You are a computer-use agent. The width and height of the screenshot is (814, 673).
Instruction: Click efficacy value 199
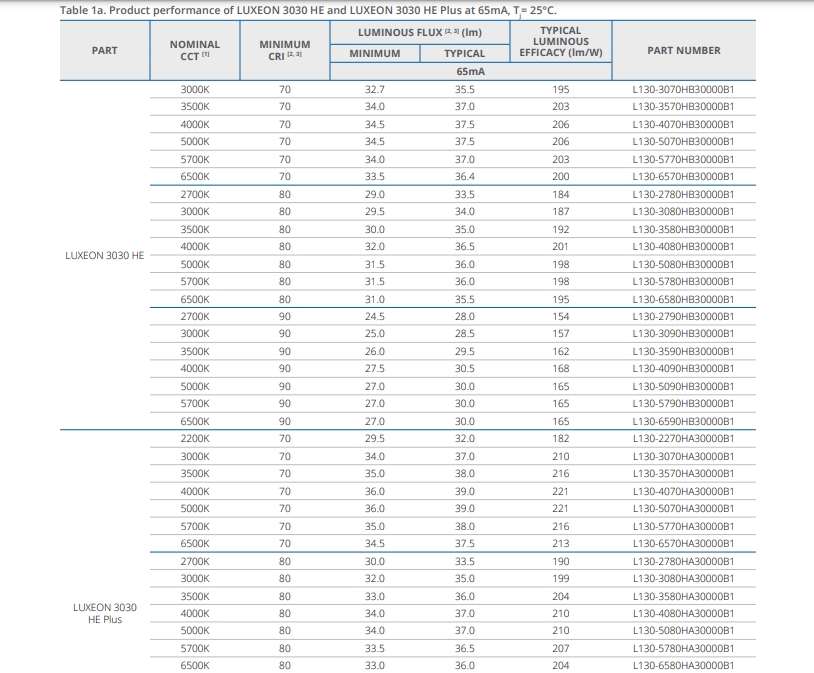[561, 578]
